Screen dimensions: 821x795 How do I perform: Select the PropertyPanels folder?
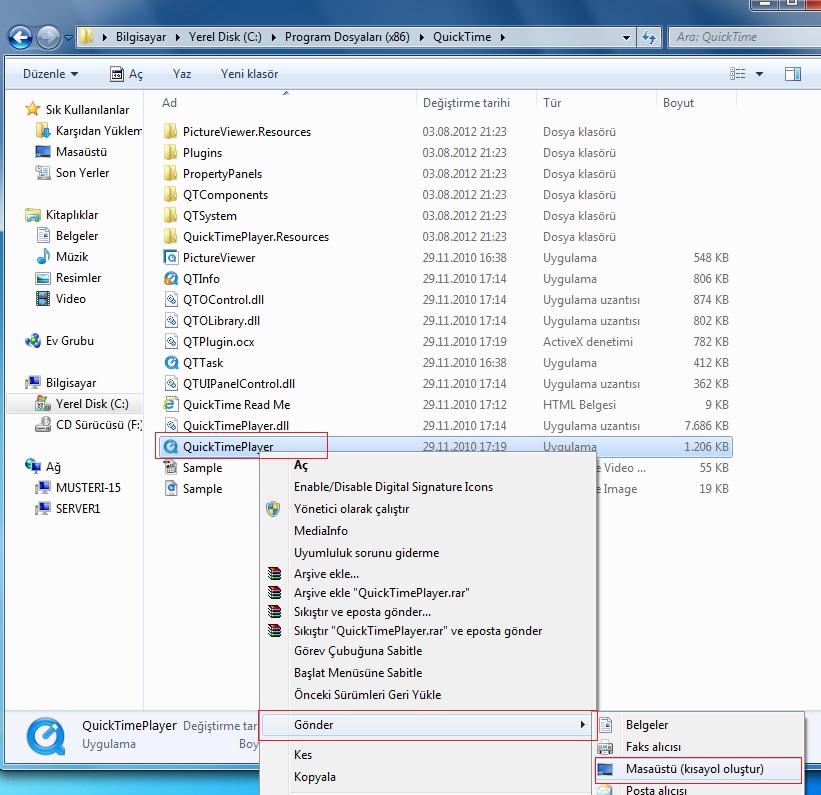pyautogui.click(x=222, y=173)
